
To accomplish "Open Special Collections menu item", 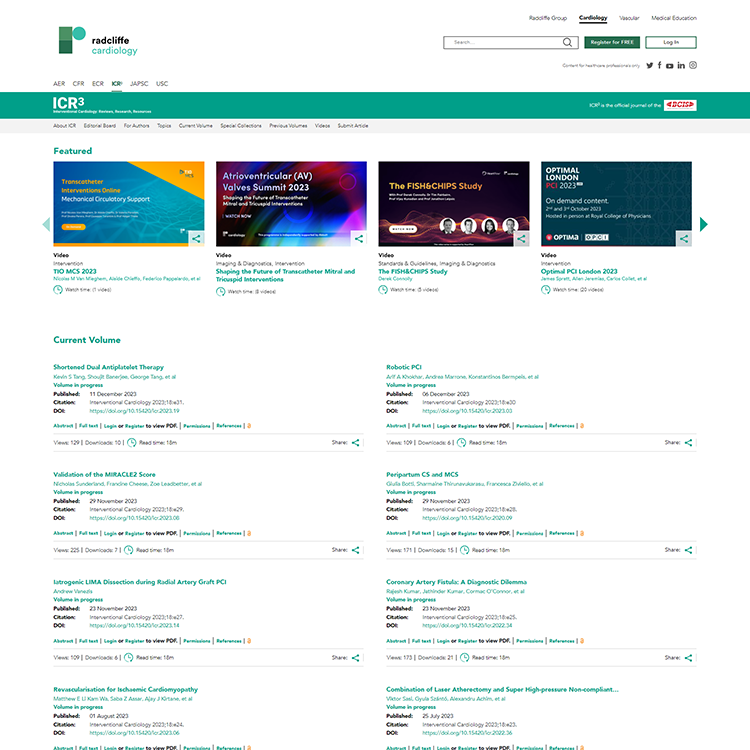I will 241,126.
